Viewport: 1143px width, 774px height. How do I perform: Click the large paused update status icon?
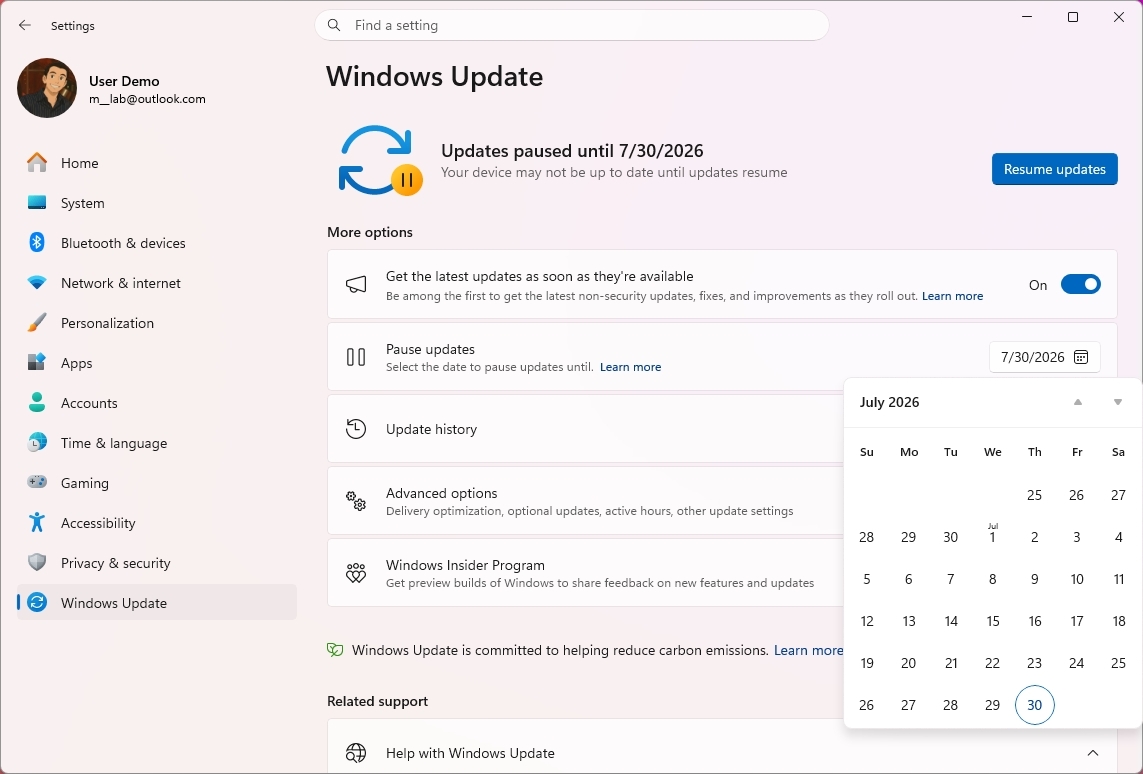click(381, 161)
